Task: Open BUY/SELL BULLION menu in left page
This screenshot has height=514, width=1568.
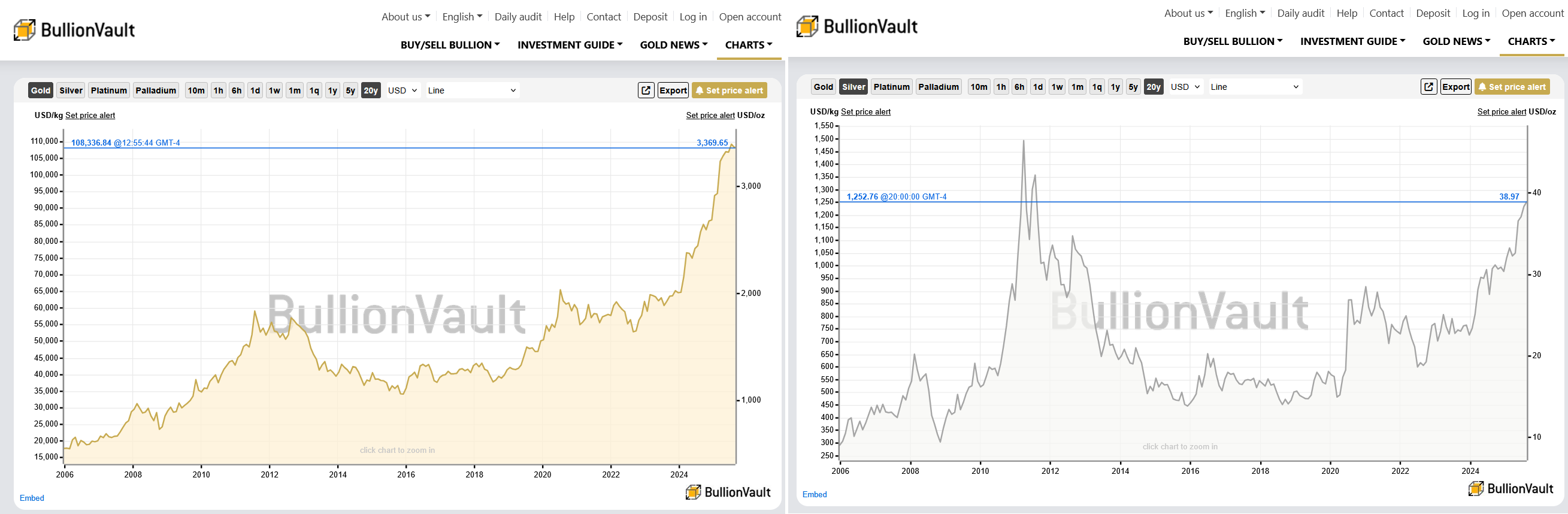Action: click(x=450, y=45)
